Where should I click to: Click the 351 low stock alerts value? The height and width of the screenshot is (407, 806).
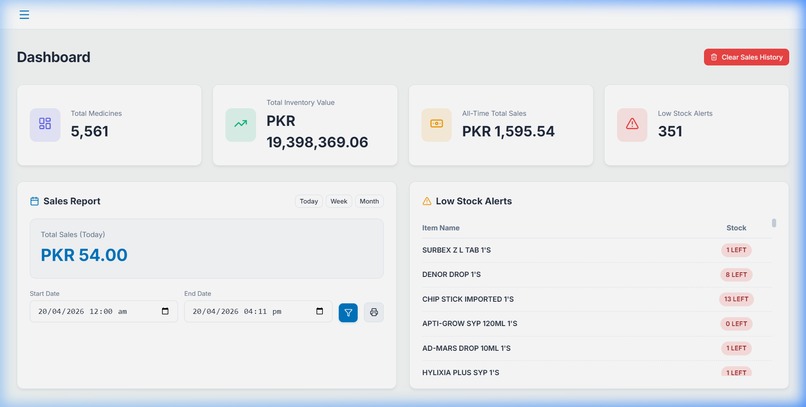[670, 132]
